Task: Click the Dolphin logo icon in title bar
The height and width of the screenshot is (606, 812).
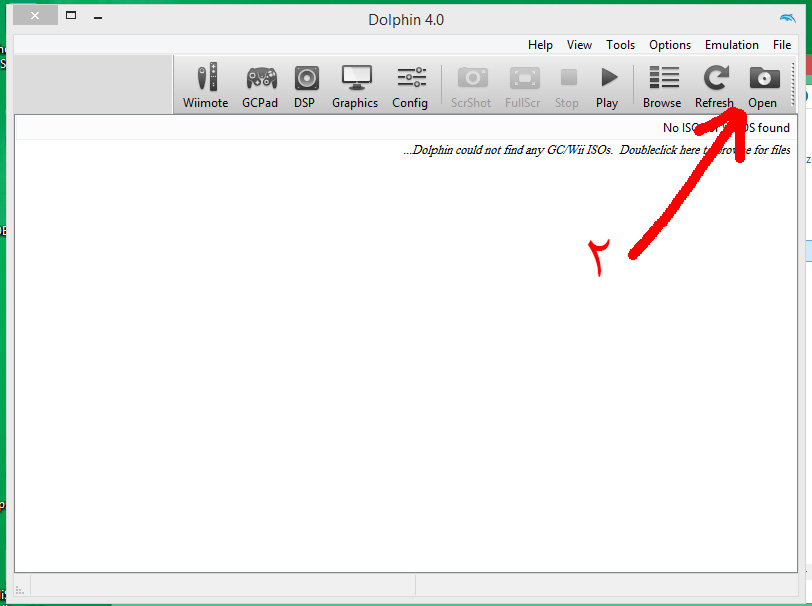Action: pos(788,19)
